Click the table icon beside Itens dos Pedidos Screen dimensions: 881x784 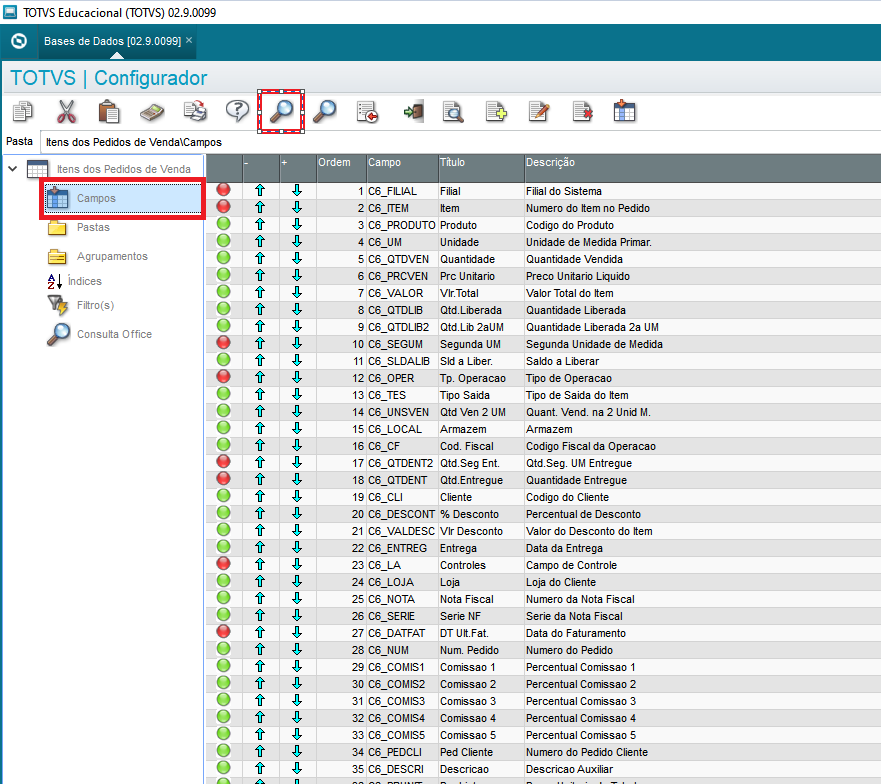pyautogui.click(x=38, y=169)
